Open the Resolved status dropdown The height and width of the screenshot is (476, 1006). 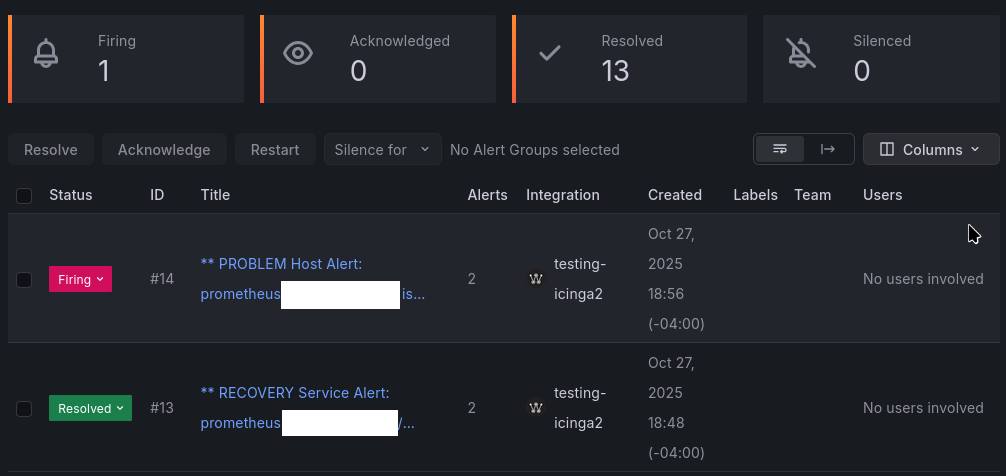coord(90,408)
